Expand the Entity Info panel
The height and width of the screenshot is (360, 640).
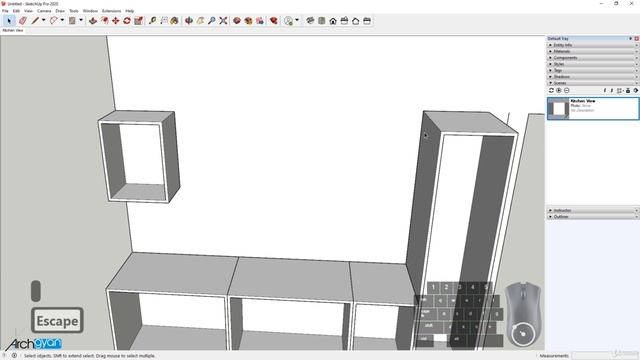click(593, 45)
